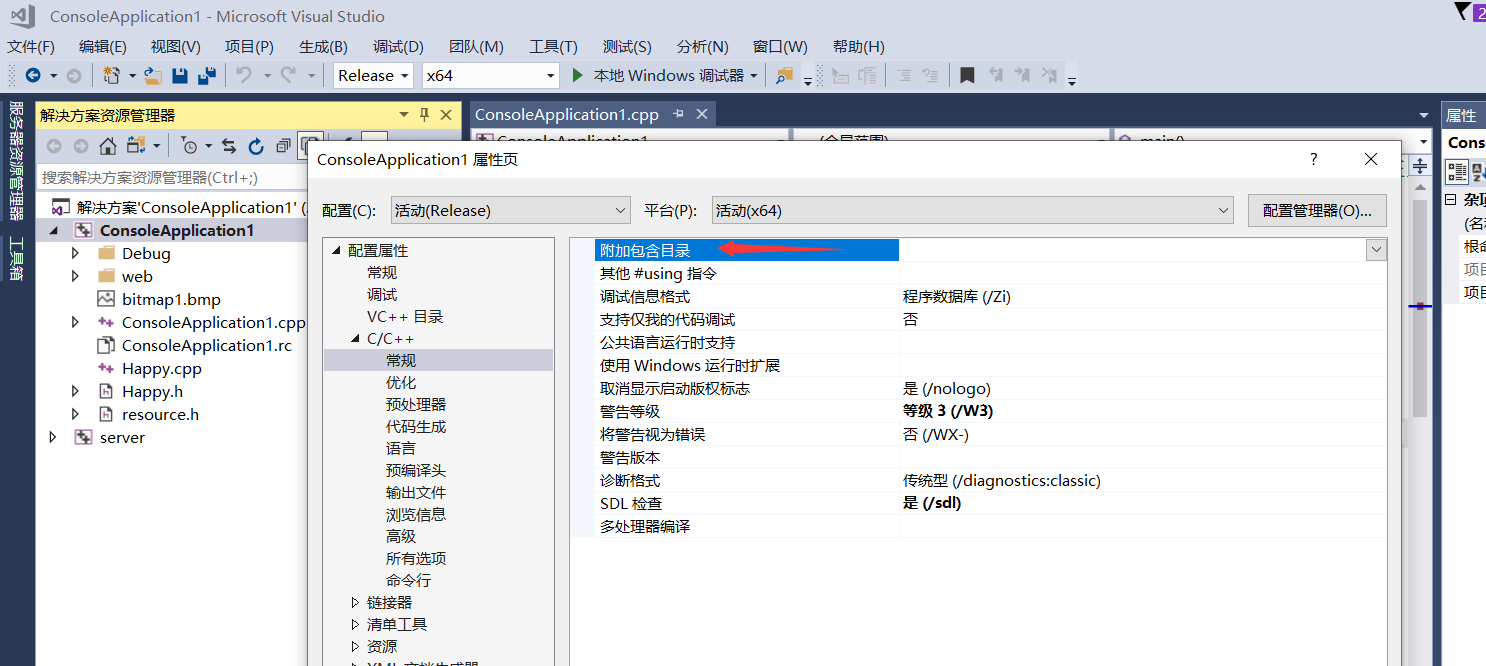Viewport: 1486px width, 666px height.
Task: Select the 调试信息格式 property row
Action: [x=990, y=296]
